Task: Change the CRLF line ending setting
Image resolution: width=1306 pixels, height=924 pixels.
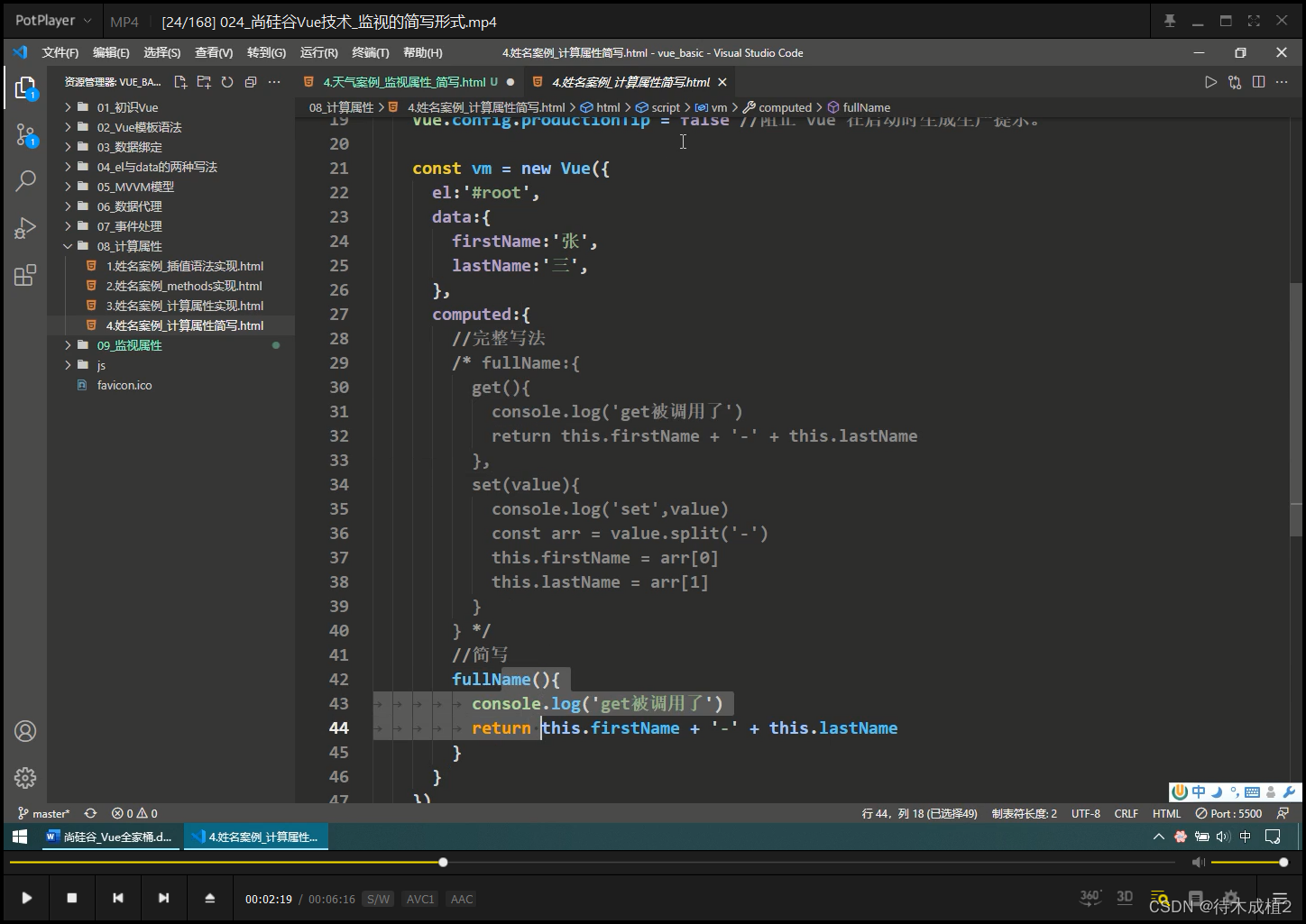Action: pyautogui.click(x=1127, y=813)
